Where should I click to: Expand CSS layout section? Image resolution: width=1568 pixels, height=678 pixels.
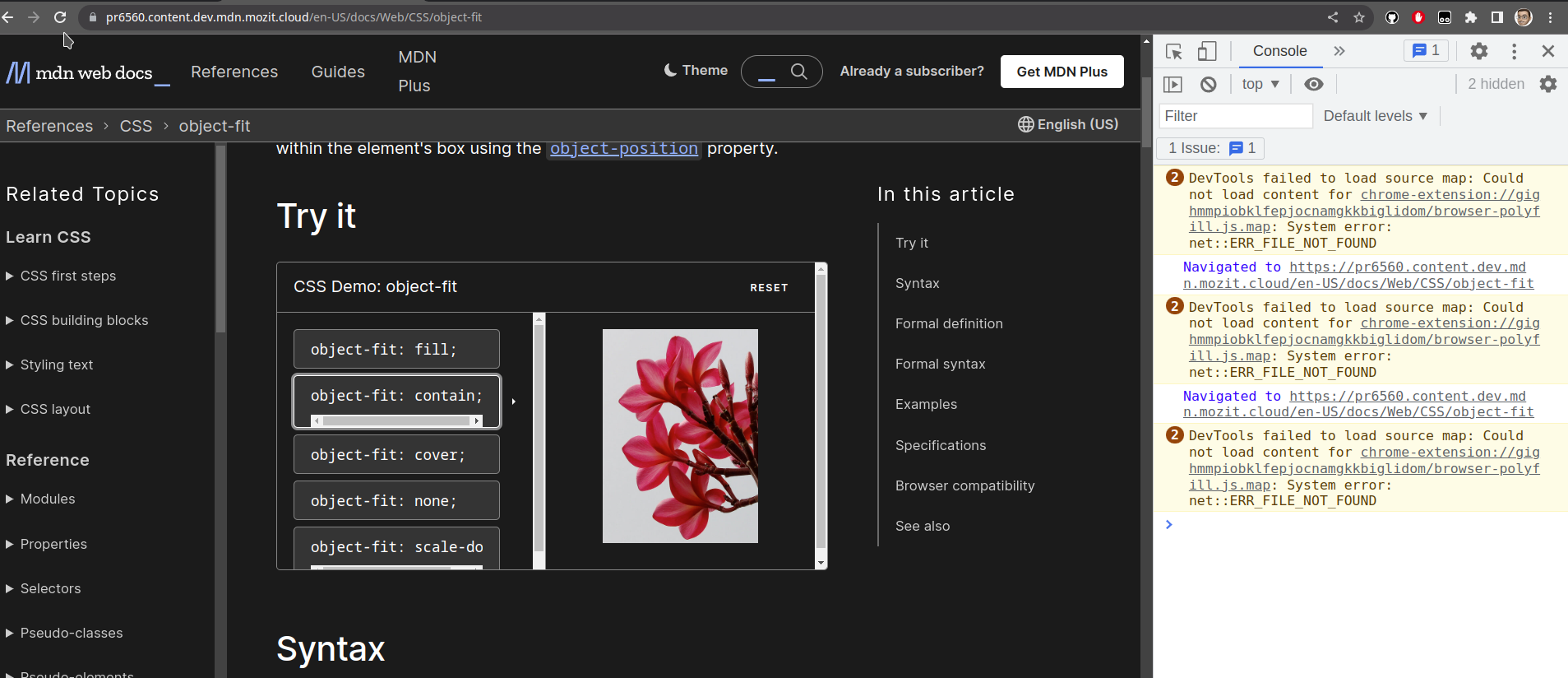pyautogui.click(x=48, y=409)
